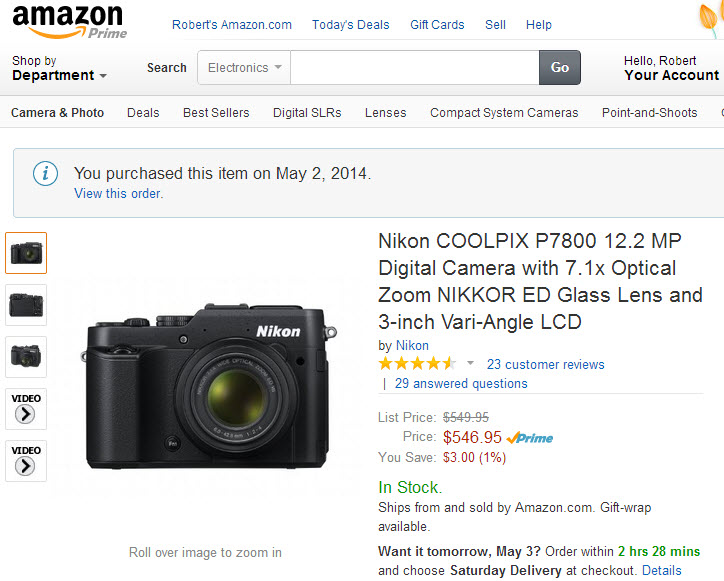
Task: Open 23 customer reviews link
Action: (x=546, y=365)
